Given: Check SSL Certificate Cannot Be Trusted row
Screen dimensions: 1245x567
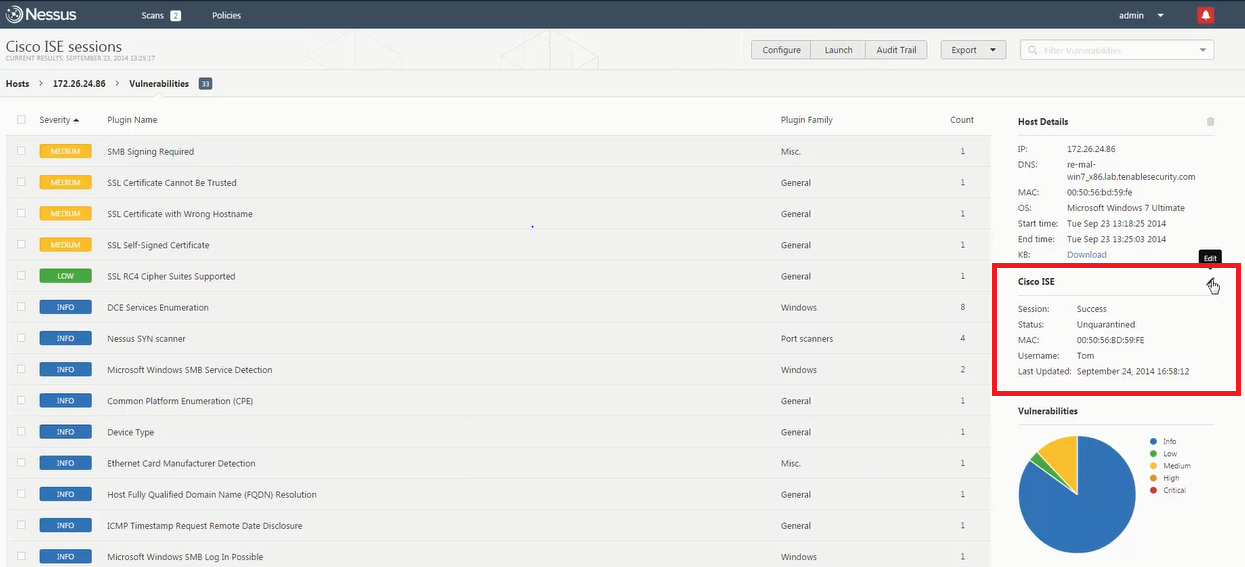Looking at the screenshot, I should click(21, 182).
